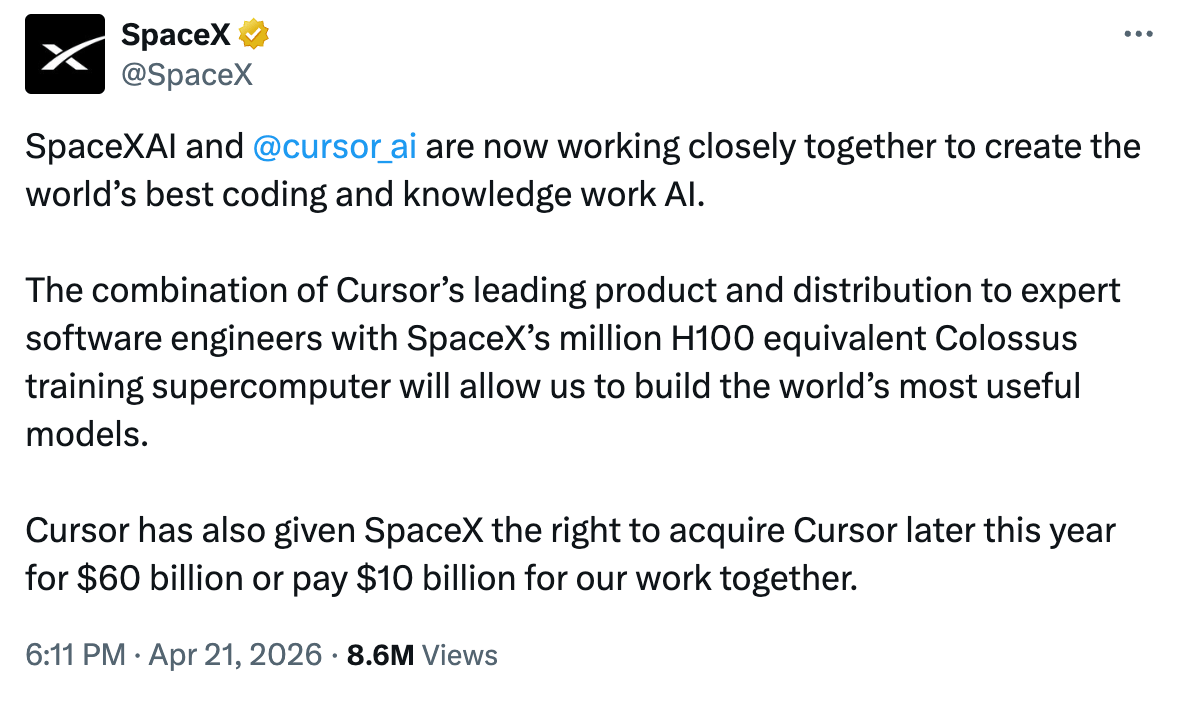
Task: Open the SpaceX display name link
Action: pos(176,35)
